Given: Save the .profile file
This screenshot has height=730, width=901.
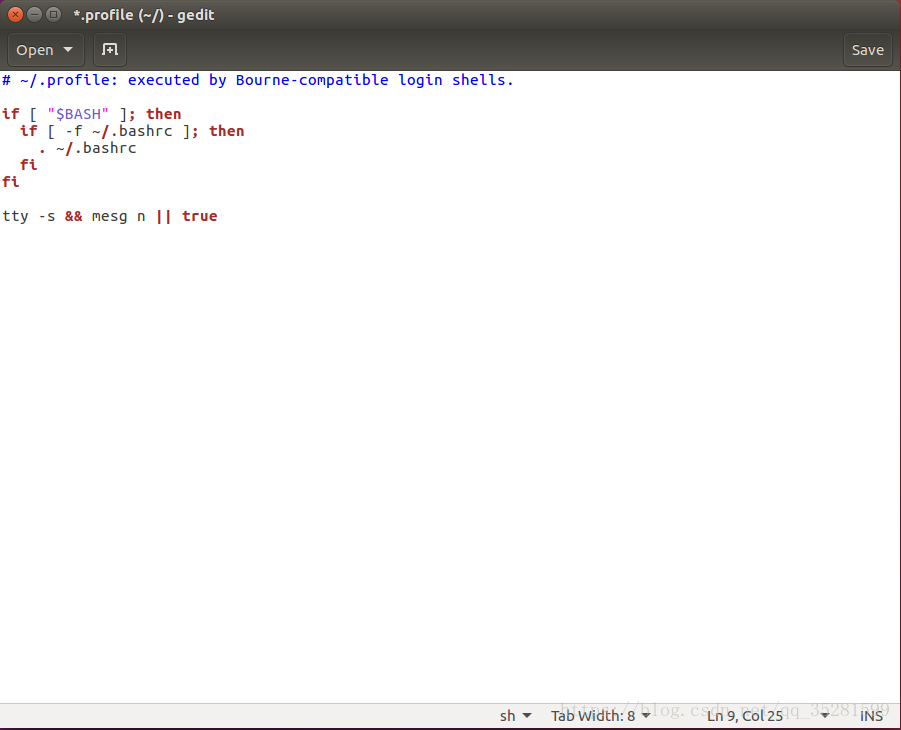Looking at the screenshot, I should pos(868,50).
